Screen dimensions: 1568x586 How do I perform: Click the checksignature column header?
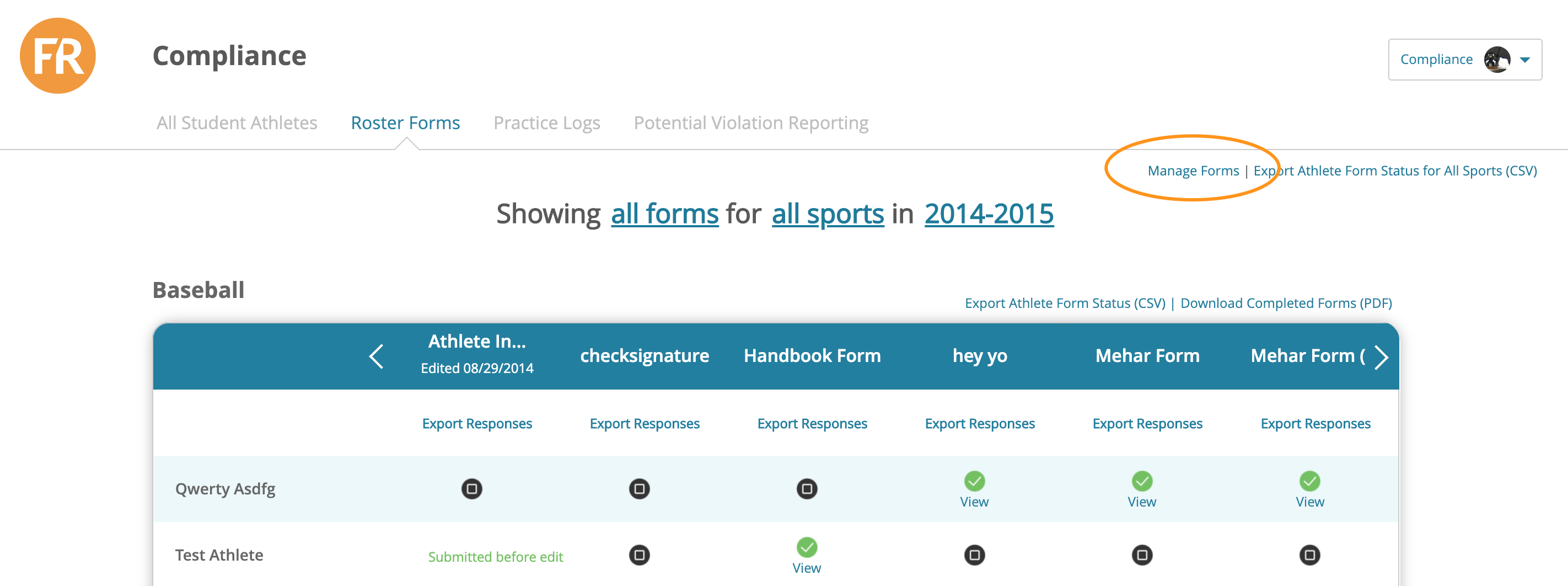click(x=645, y=356)
